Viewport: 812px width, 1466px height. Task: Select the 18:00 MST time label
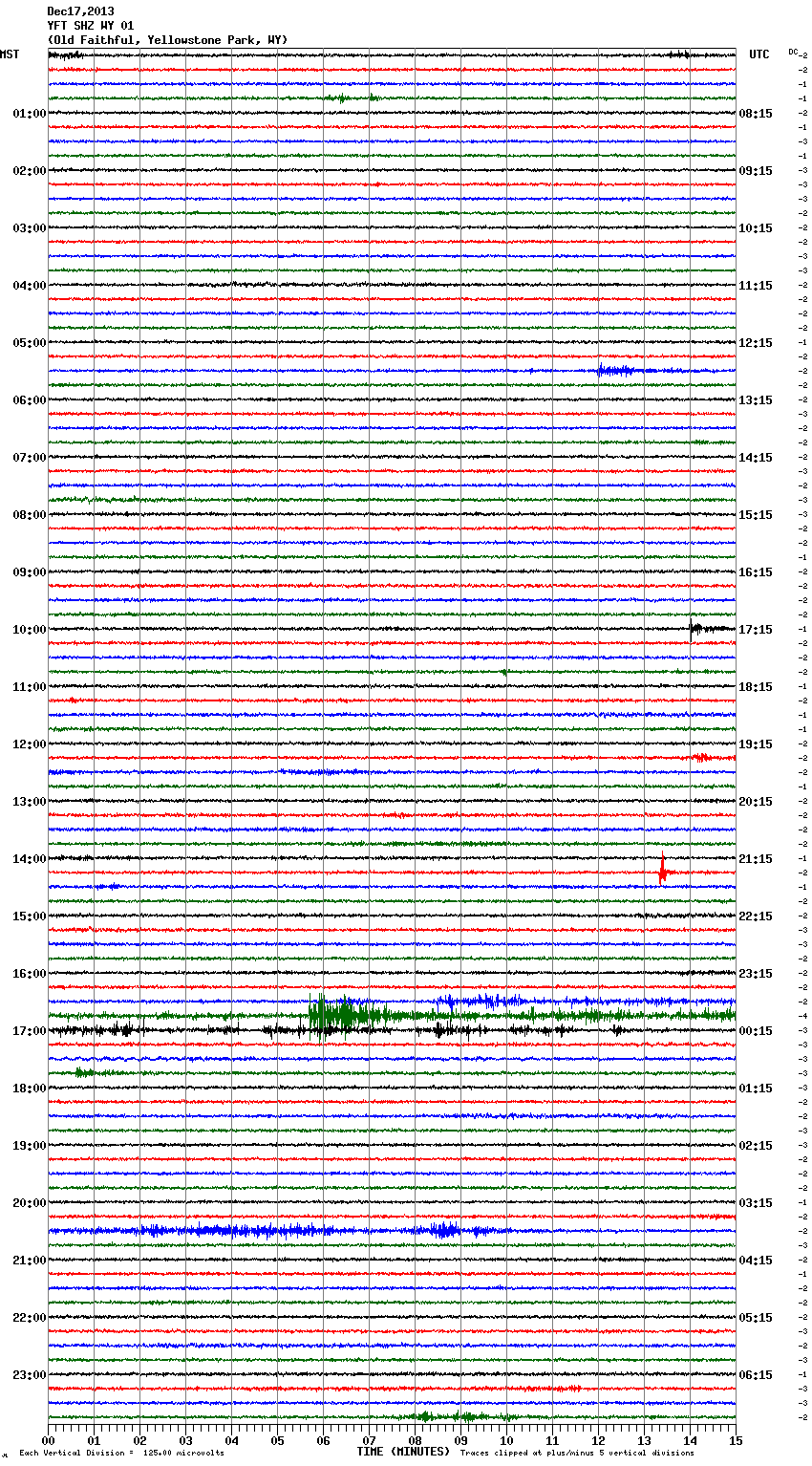30,1089
